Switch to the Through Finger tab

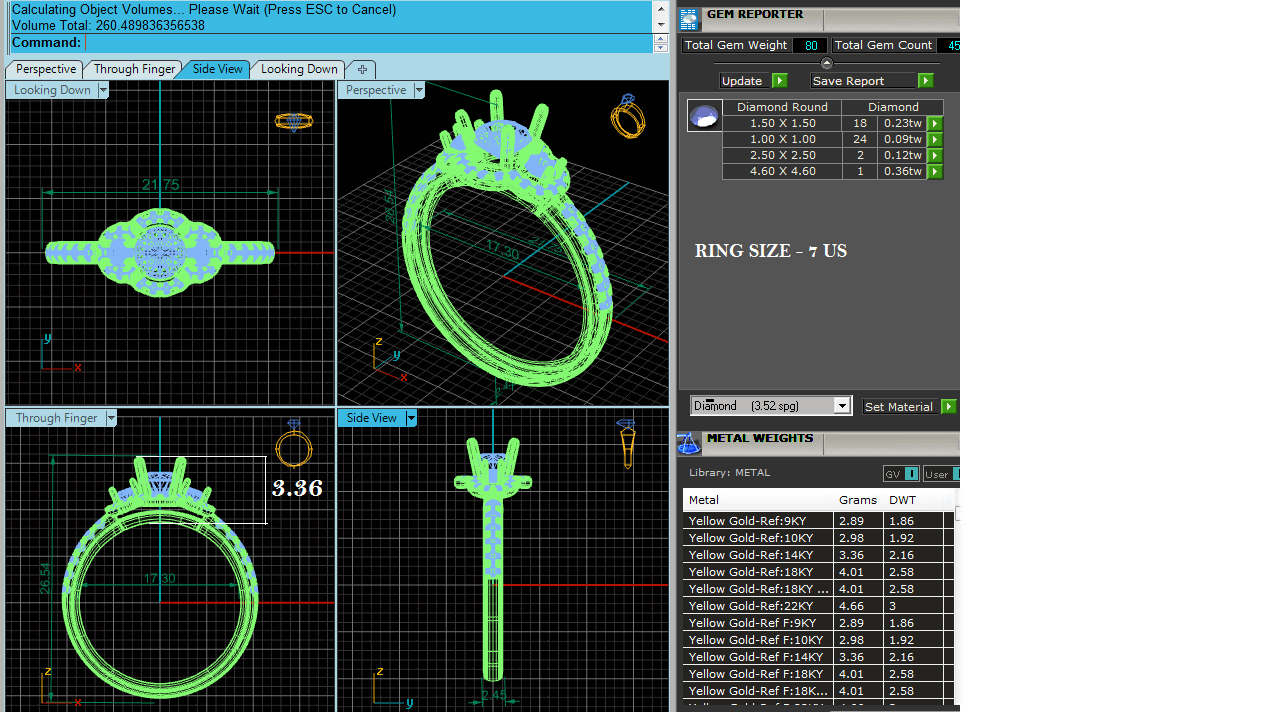(x=134, y=69)
